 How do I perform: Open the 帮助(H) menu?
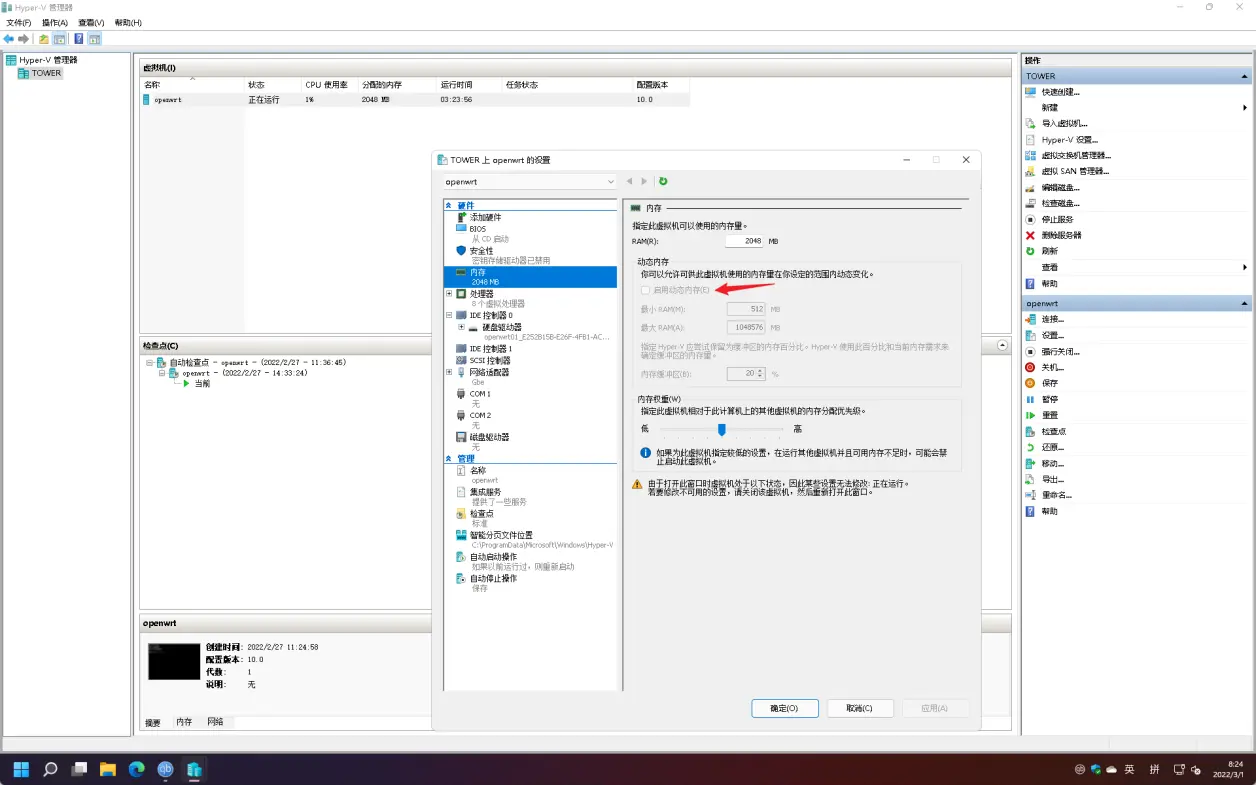pyautogui.click(x=128, y=22)
